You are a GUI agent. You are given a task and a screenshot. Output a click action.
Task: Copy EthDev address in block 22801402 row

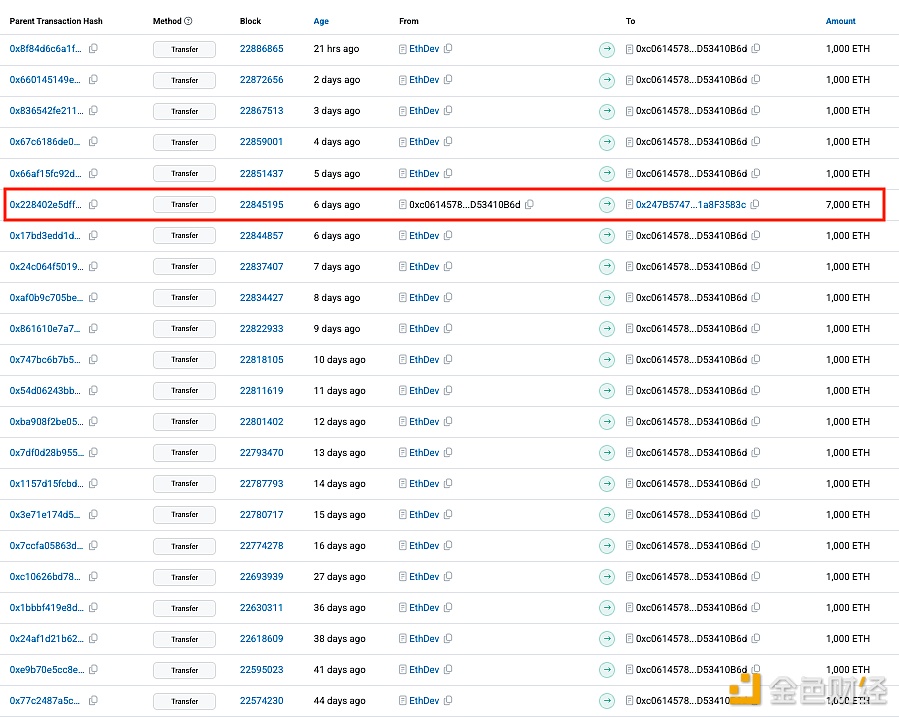(448, 422)
